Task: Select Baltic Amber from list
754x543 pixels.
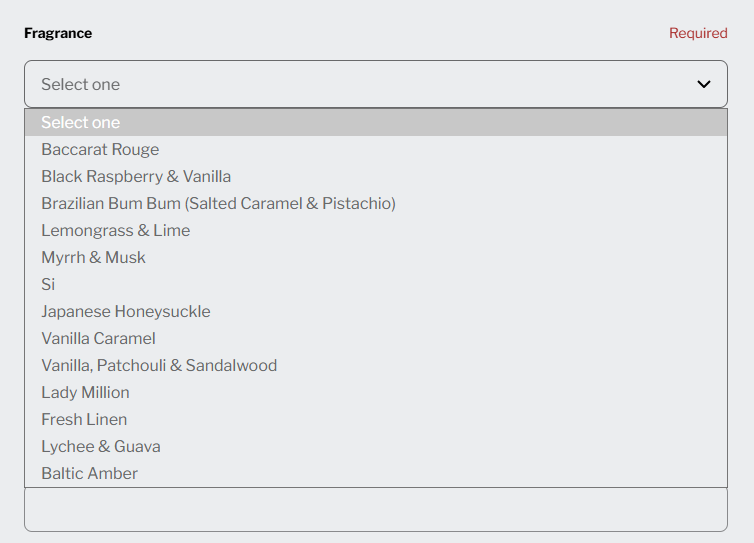Action: 89,473
